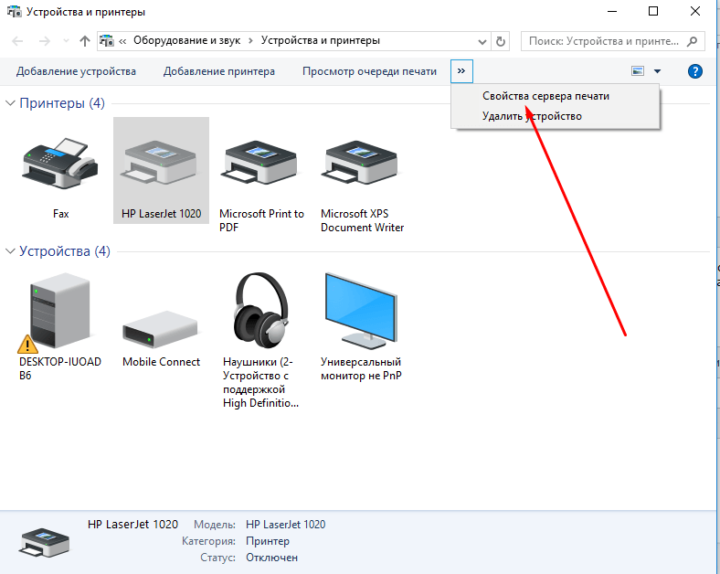Click the search devices and printers field
The width and height of the screenshot is (720, 574).
tap(605, 41)
